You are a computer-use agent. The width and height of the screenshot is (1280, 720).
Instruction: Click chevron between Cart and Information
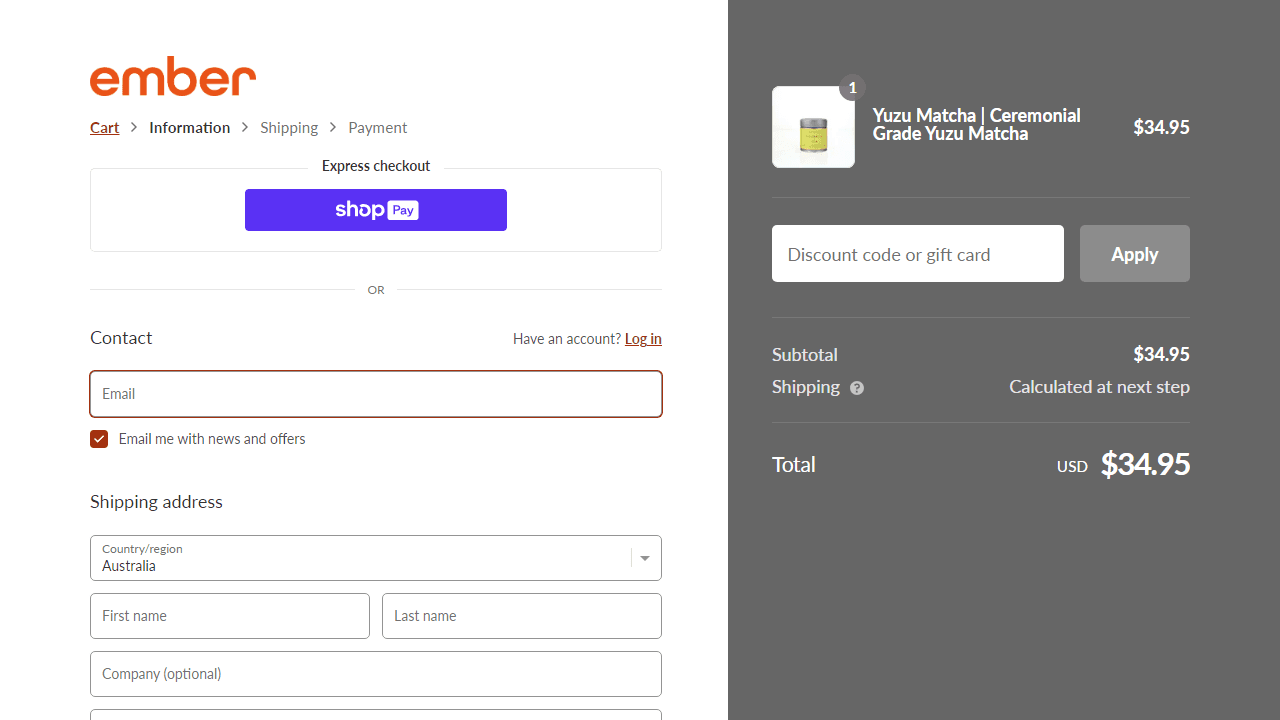(134, 128)
